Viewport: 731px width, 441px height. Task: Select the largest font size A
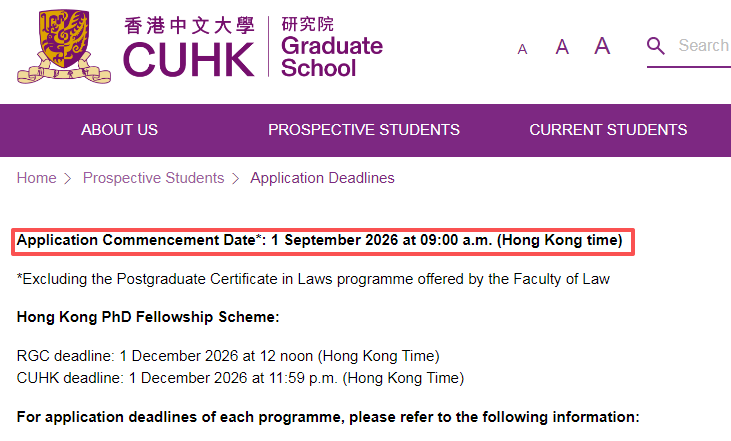coord(602,46)
